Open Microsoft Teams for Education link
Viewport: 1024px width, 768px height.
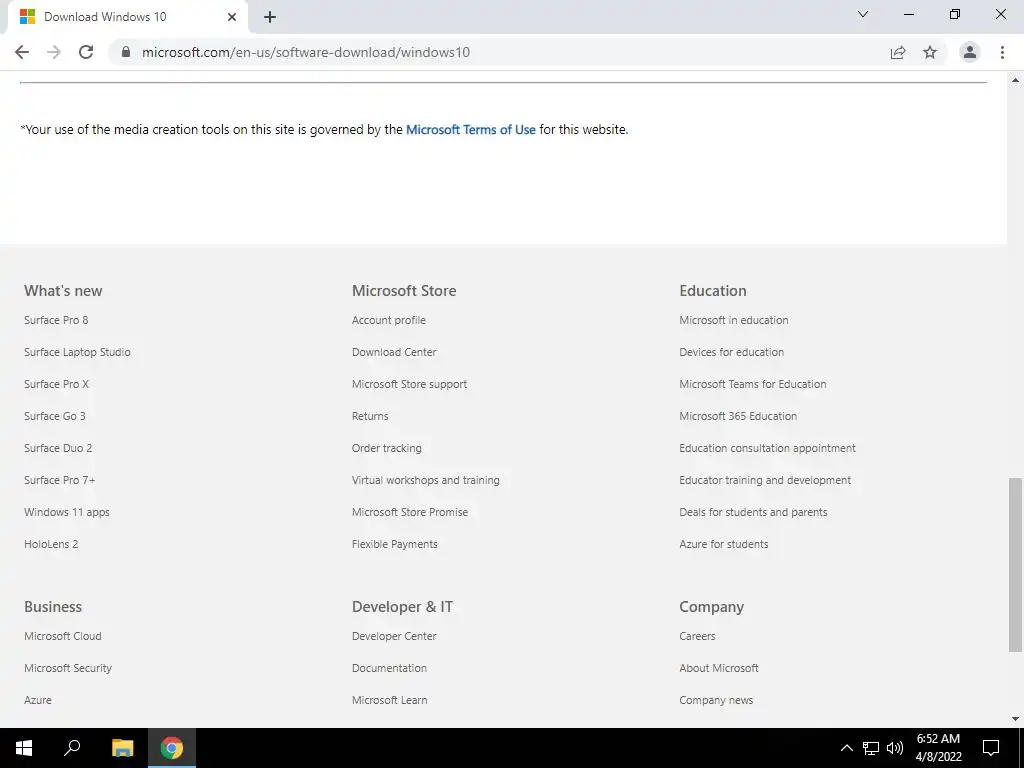[x=752, y=384]
